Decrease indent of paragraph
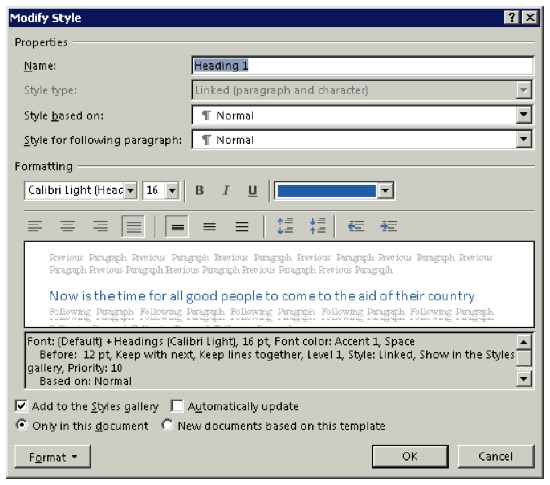The image size is (550, 485). click(x=356, y=226)
